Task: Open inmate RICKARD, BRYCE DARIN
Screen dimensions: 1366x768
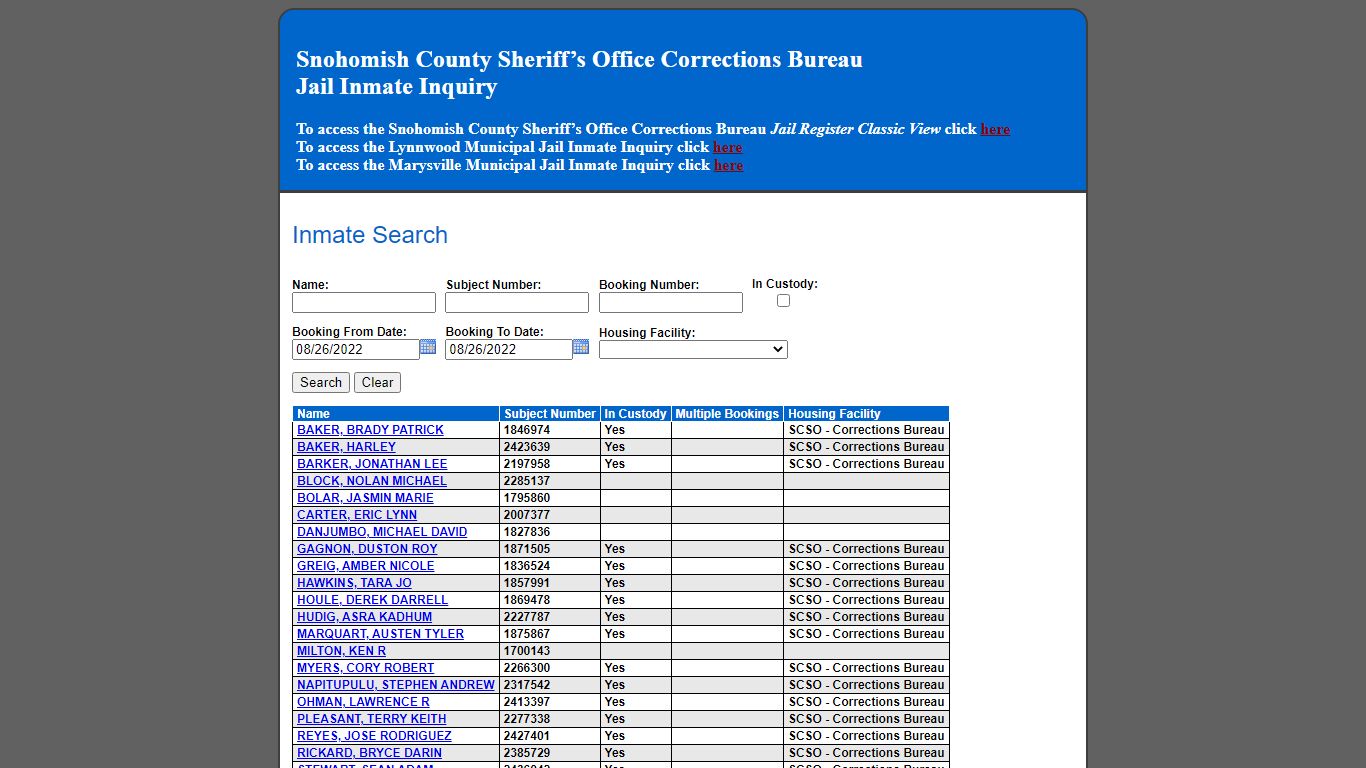Action: pyautogui.click(x=369, y=753)
